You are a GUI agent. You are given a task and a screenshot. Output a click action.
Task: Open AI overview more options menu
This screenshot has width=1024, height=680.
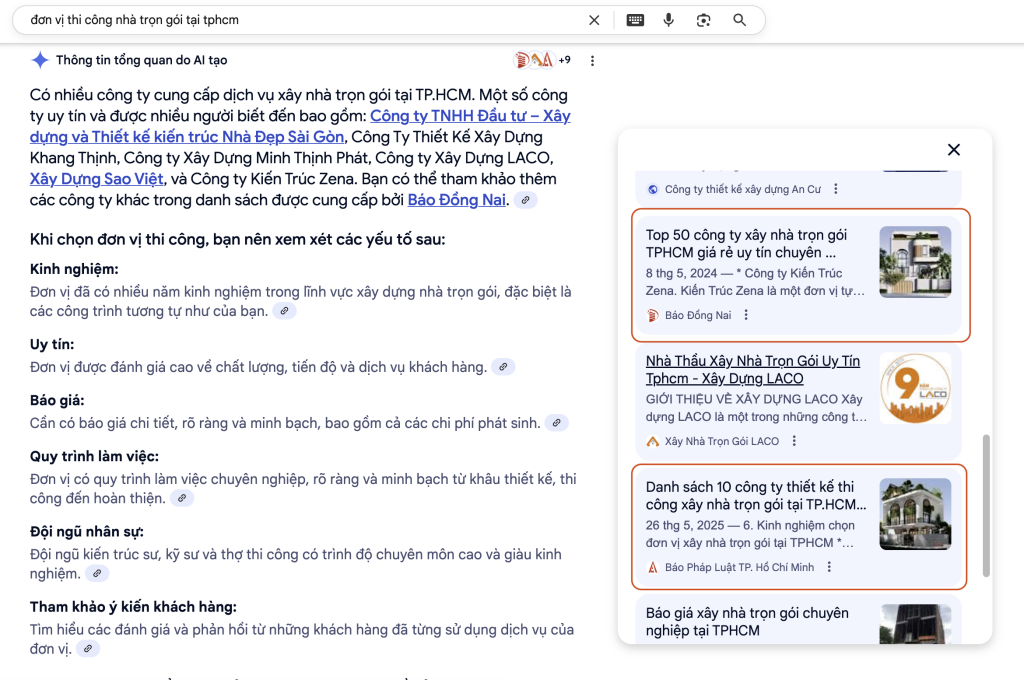pyautogui.click(x=592, y=61)
